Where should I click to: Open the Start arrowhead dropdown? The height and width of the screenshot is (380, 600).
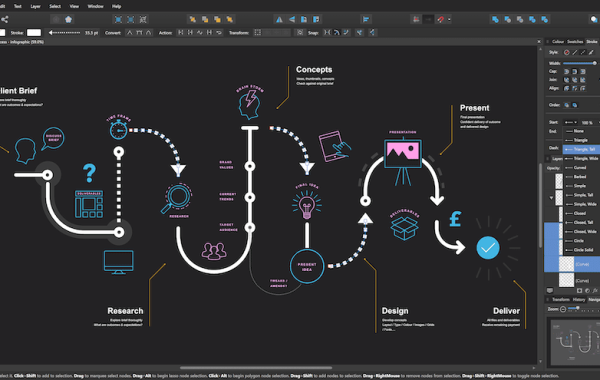pos(571,122)
